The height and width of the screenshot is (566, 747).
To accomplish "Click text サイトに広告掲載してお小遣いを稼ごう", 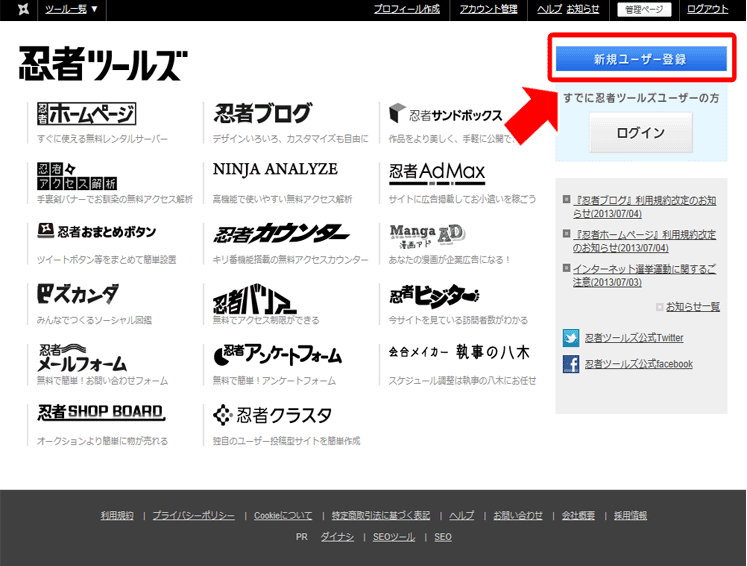I will (x=462, y=199).
